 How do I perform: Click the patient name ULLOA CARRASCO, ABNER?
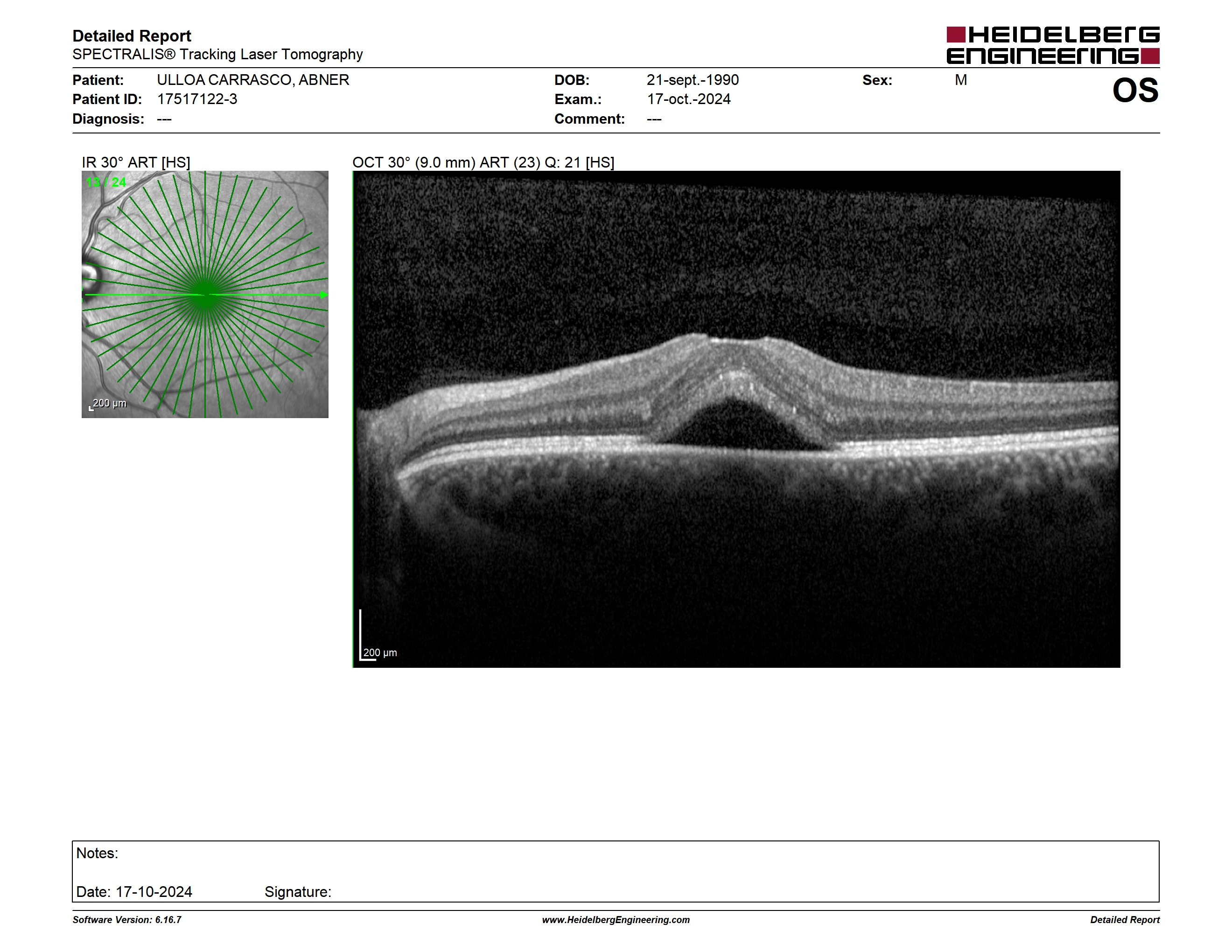click(253, 80)
